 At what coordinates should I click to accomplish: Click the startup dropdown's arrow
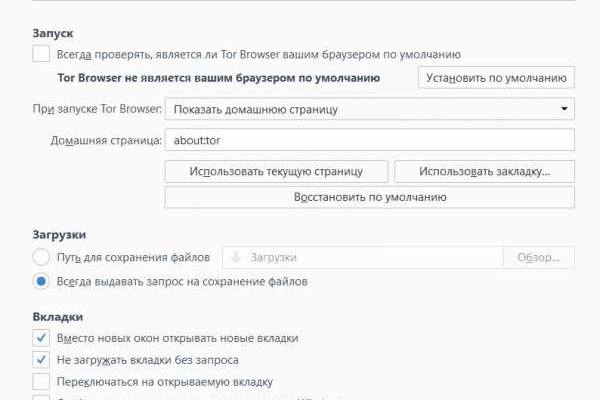point(564,108)
